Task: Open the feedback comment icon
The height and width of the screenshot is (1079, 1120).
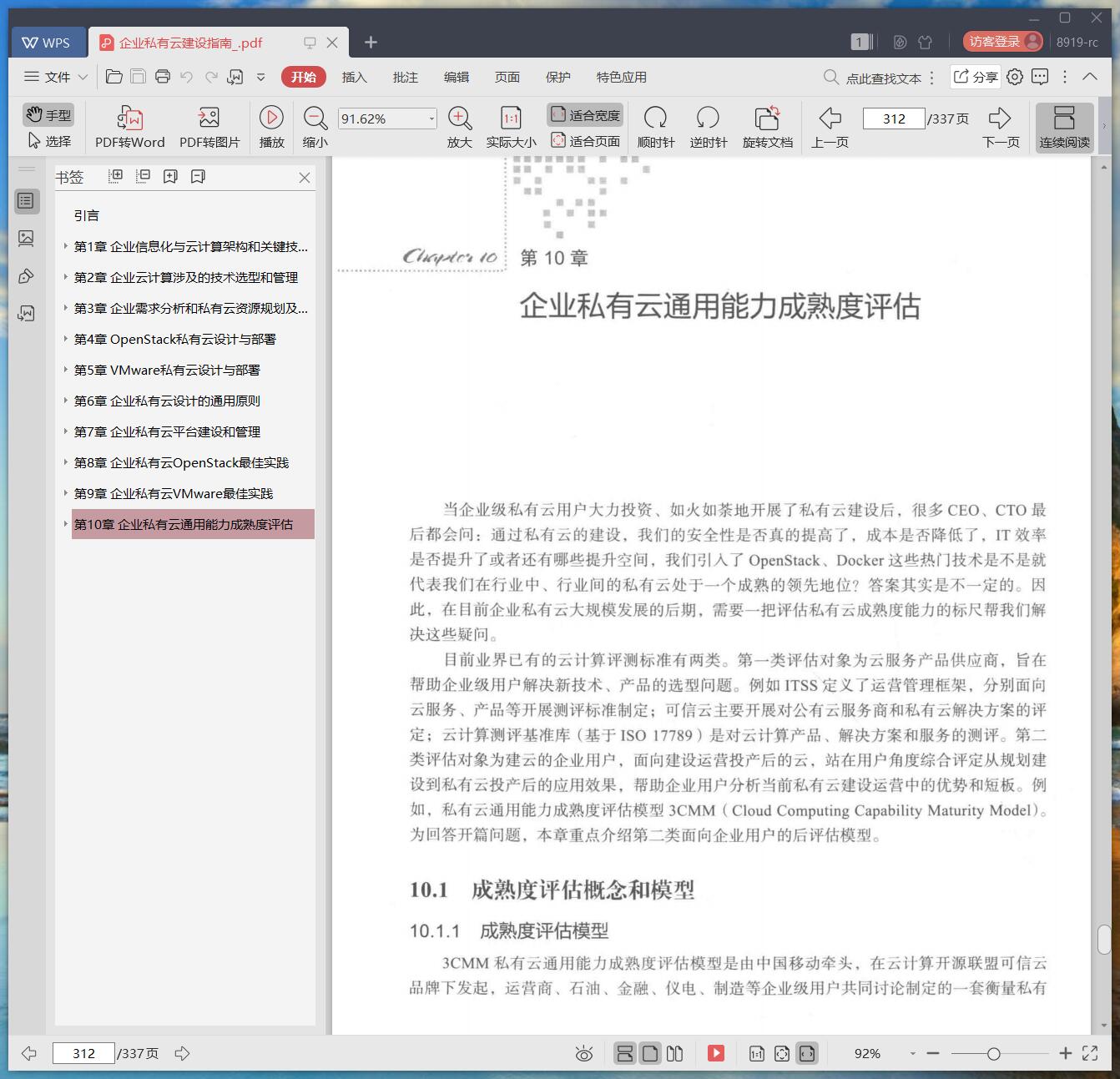Action: click(1040, 77)
